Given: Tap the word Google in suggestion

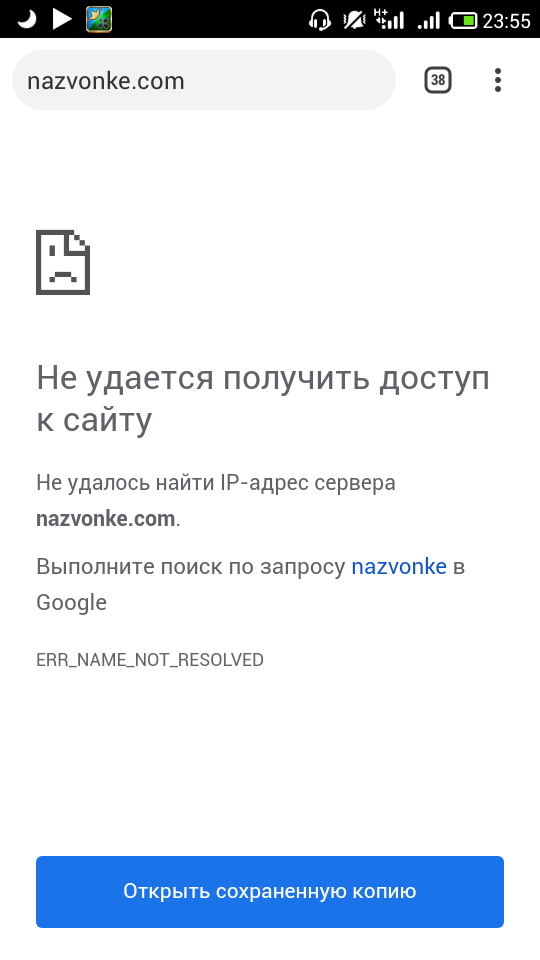Looking at the screenshot, I should click(72, 602).
